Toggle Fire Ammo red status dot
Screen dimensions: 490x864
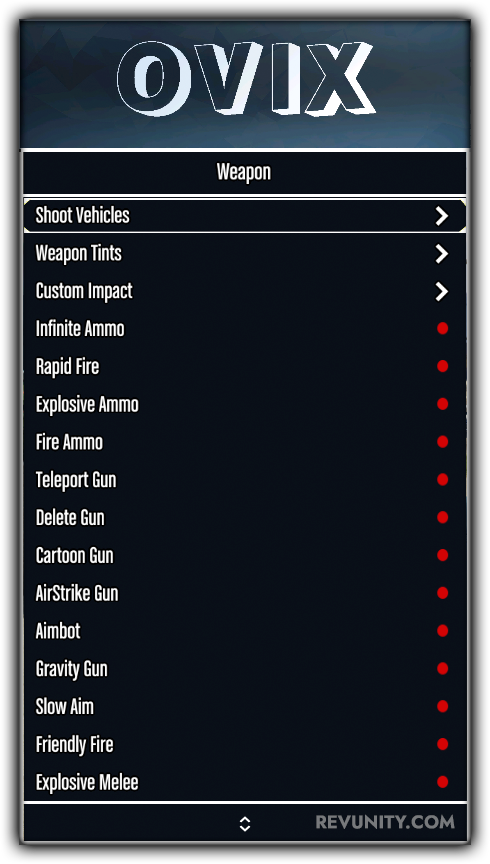pos(442,441)
